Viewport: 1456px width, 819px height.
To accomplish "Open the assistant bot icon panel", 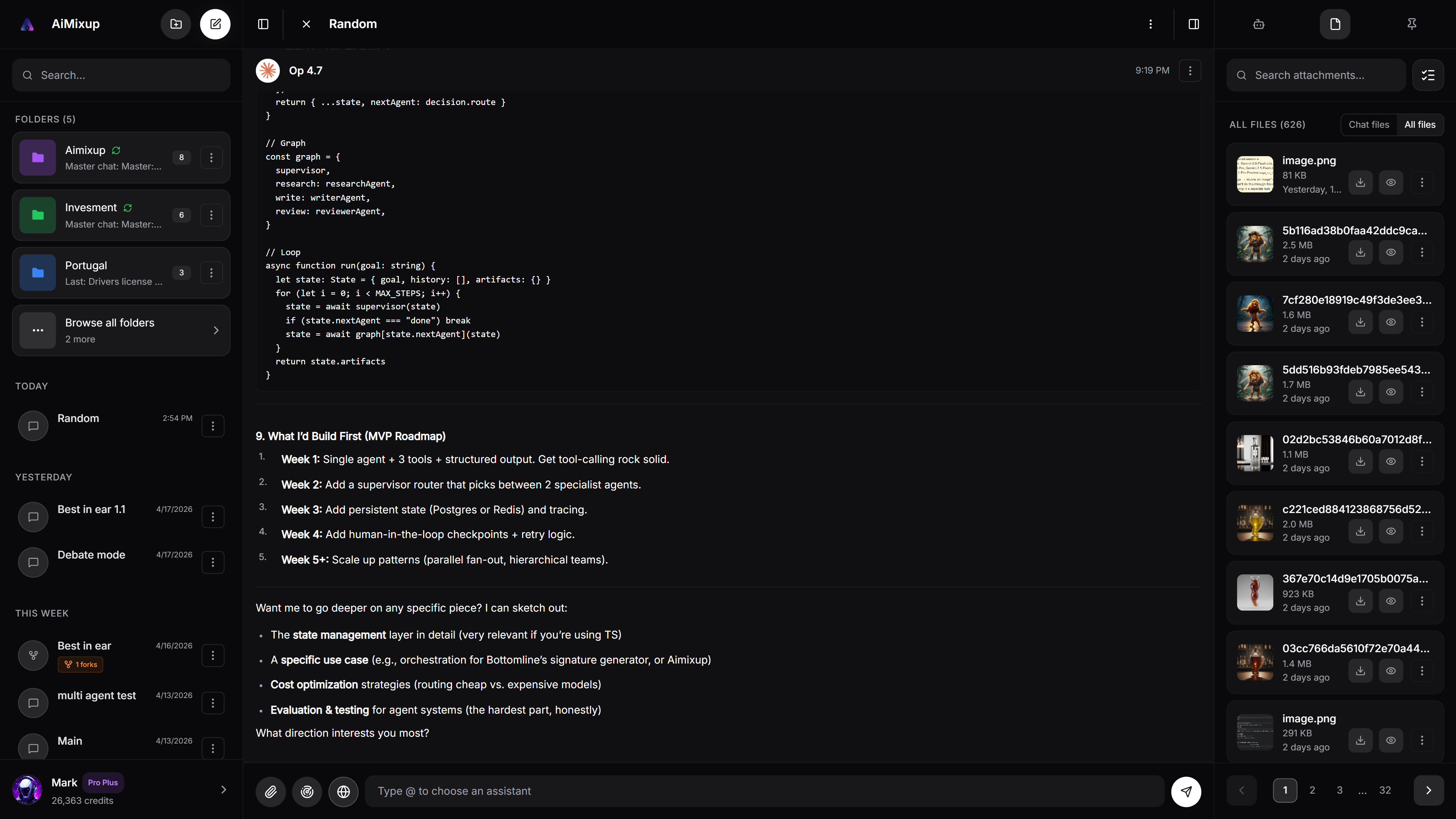I will [x=1258, y=24].
